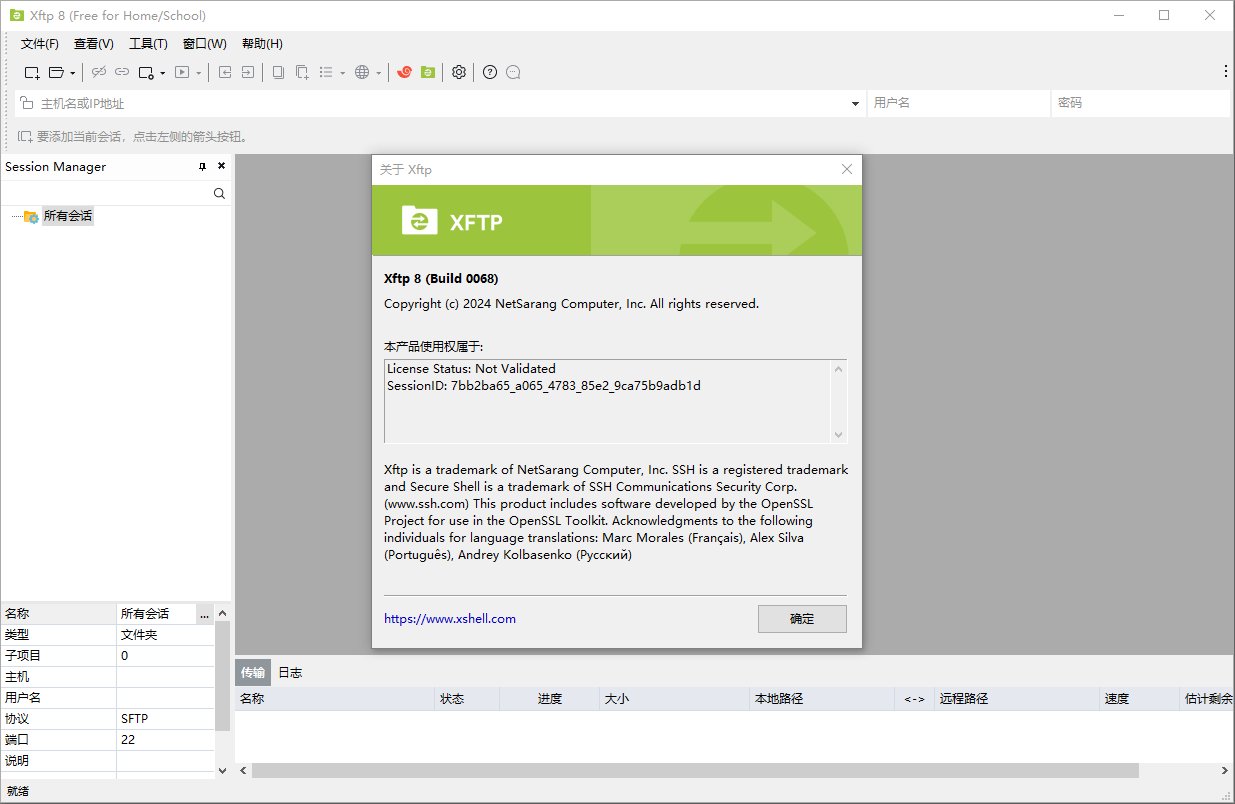Open options with the gear icon

[459, 72]
